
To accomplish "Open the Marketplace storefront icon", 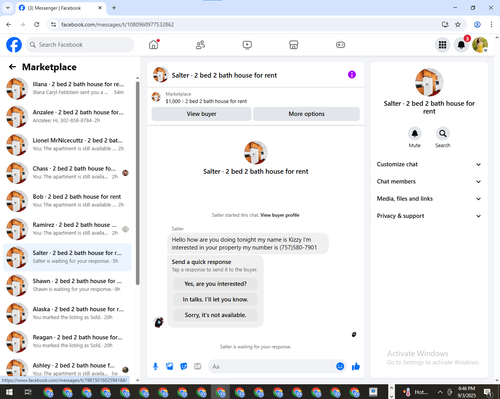I will point(294,45).
